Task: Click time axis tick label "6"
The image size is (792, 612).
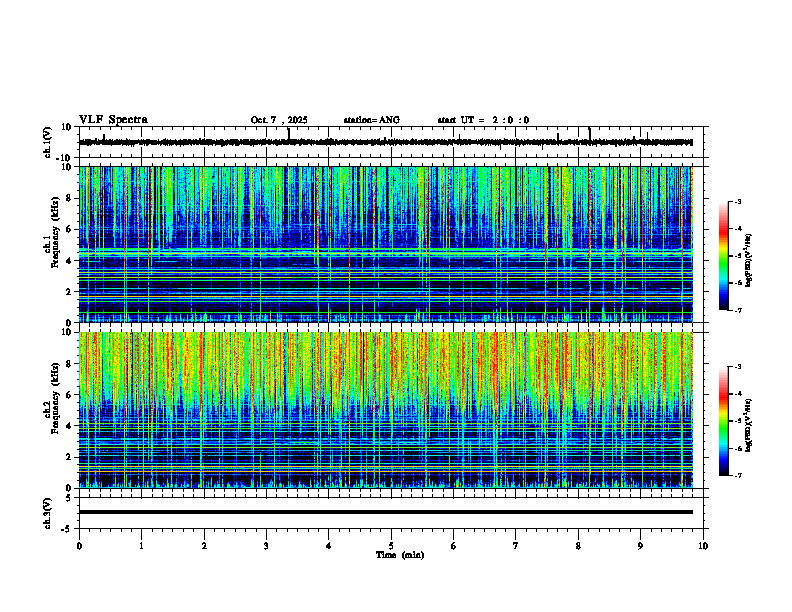Action: pos(454,546)
